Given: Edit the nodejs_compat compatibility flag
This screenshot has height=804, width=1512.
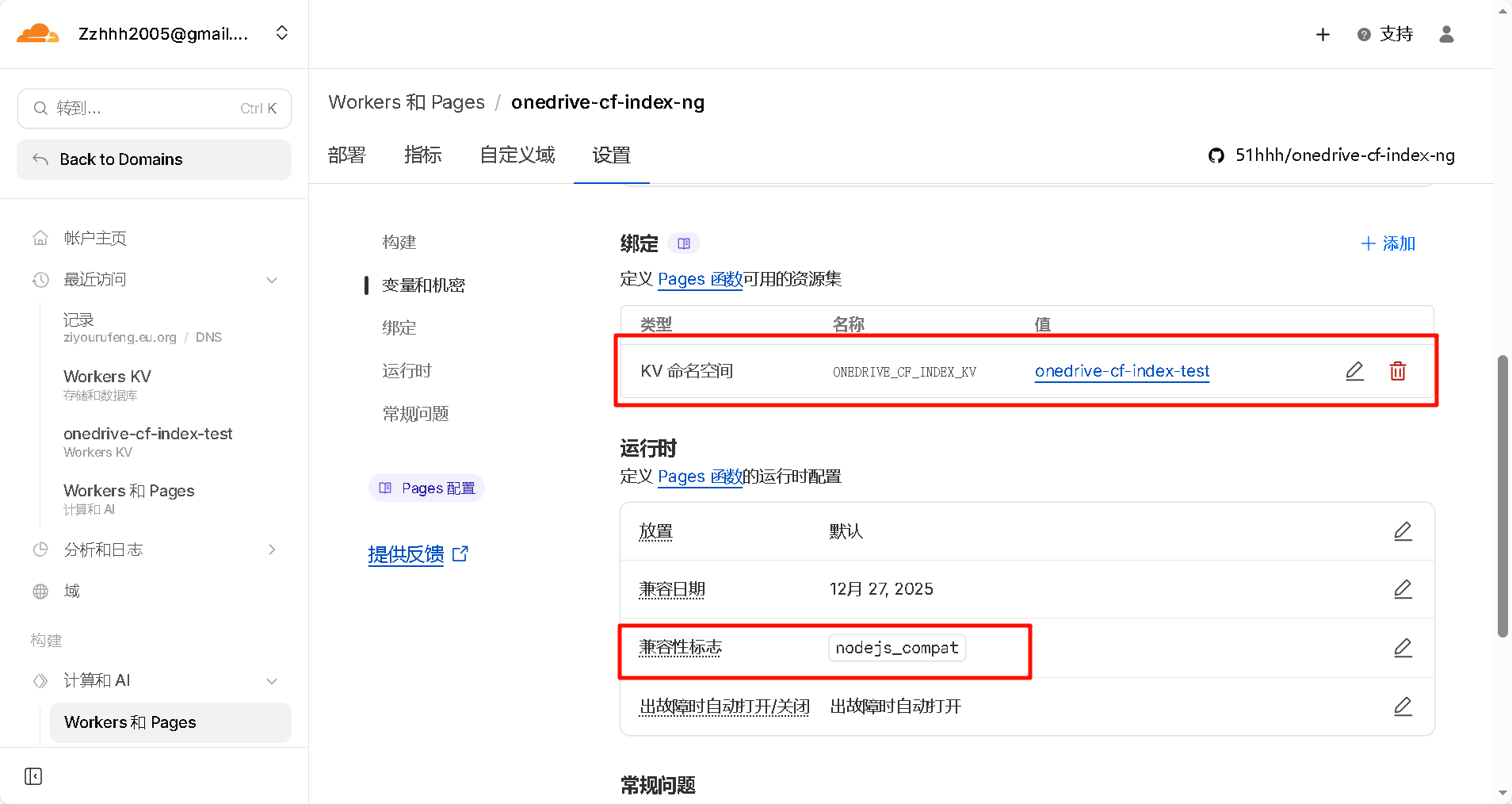Looking at the screenshot, I should tap(1403, 648).
